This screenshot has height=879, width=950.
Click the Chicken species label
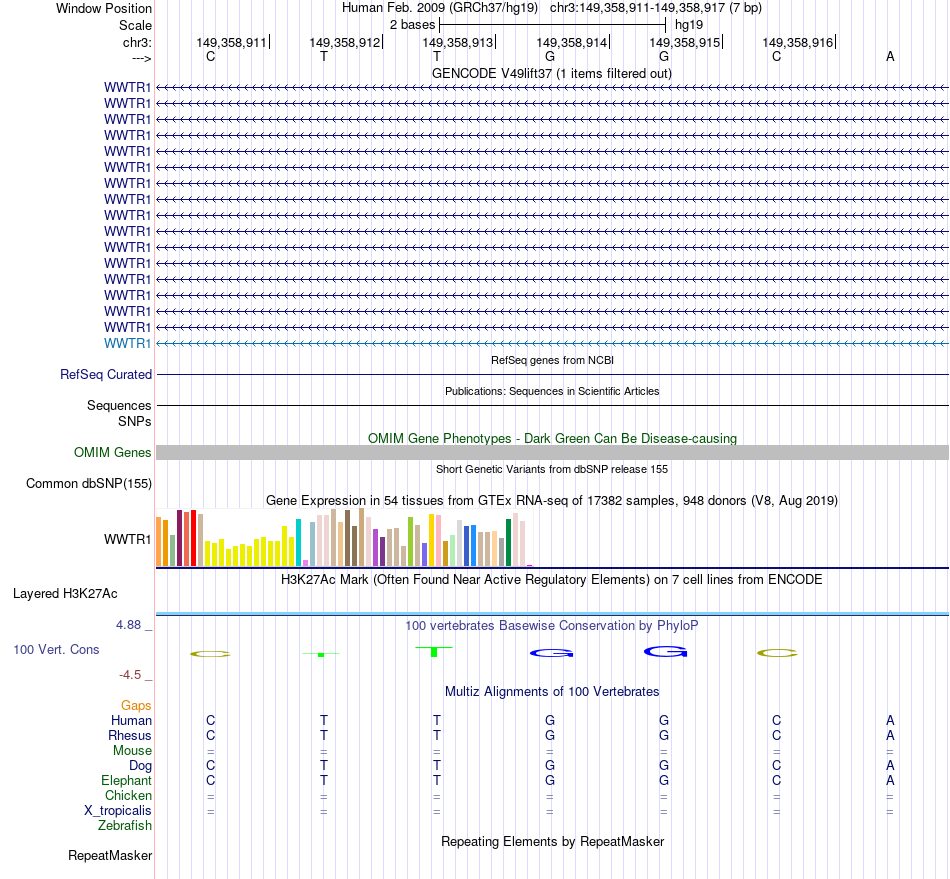click(x=128, y=795)
